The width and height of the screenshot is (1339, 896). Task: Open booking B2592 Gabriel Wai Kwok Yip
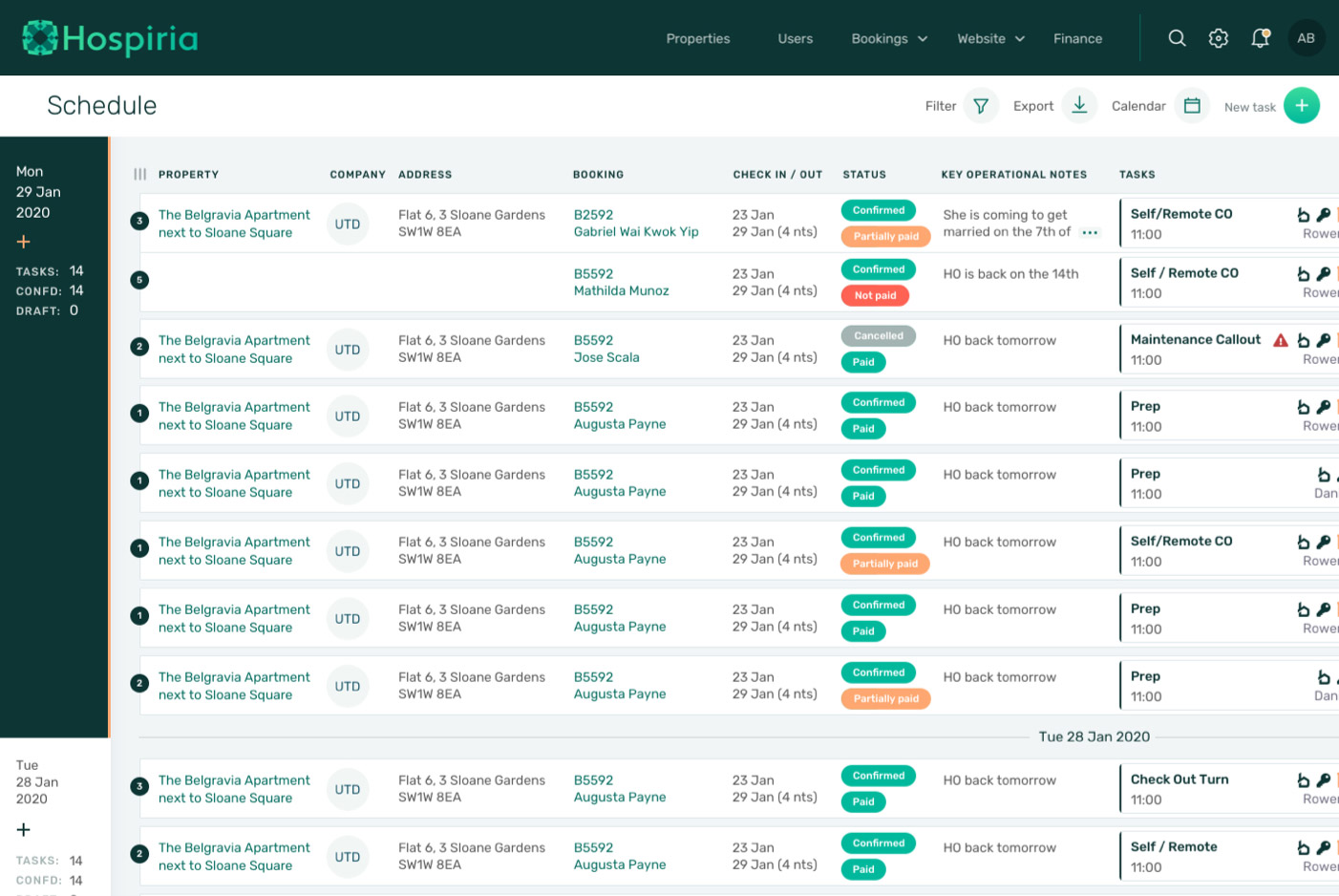point(636,224)
